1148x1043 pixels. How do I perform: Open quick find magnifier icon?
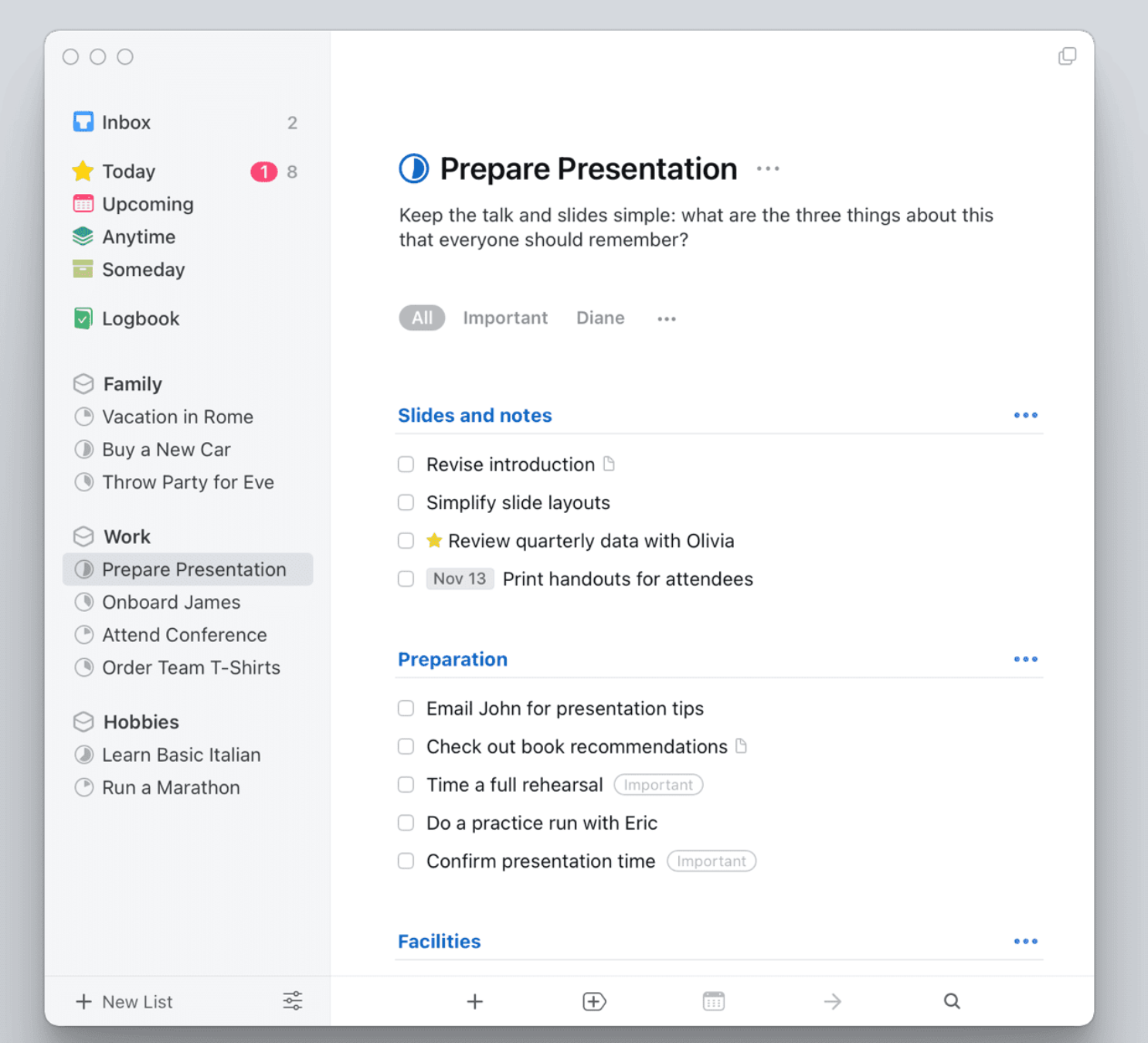tap(952, 1001)
